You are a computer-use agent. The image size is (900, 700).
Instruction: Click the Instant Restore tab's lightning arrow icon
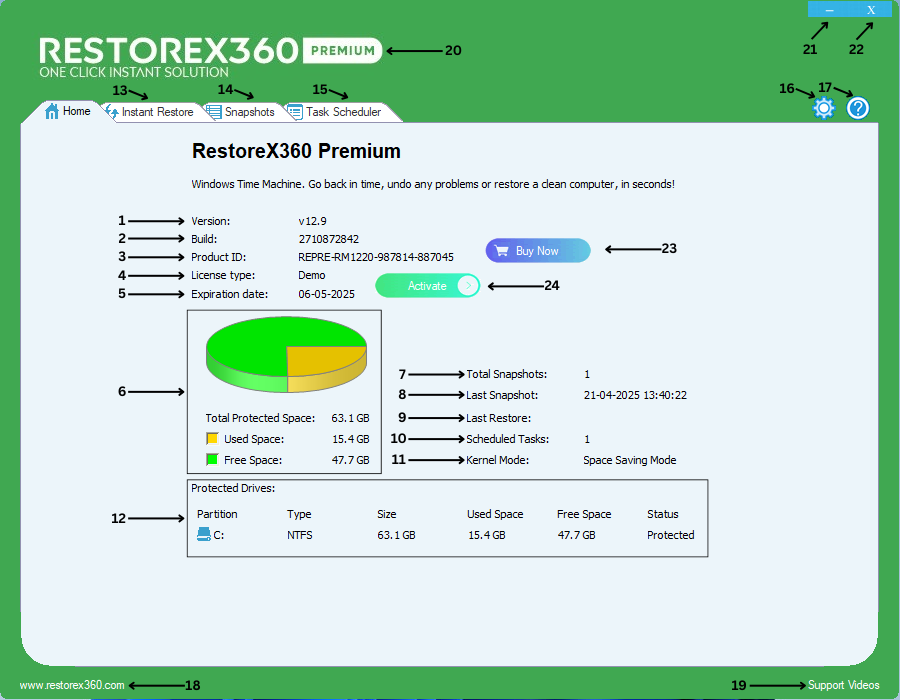(112, 112)
